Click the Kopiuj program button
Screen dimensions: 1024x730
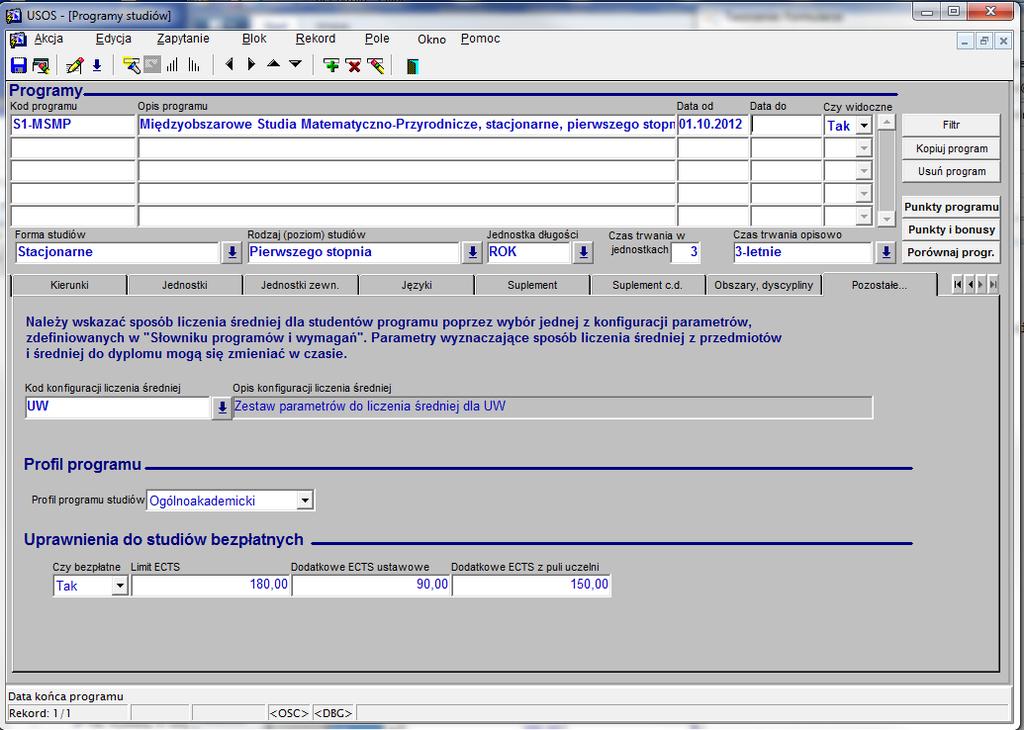(x=951, y=149)
